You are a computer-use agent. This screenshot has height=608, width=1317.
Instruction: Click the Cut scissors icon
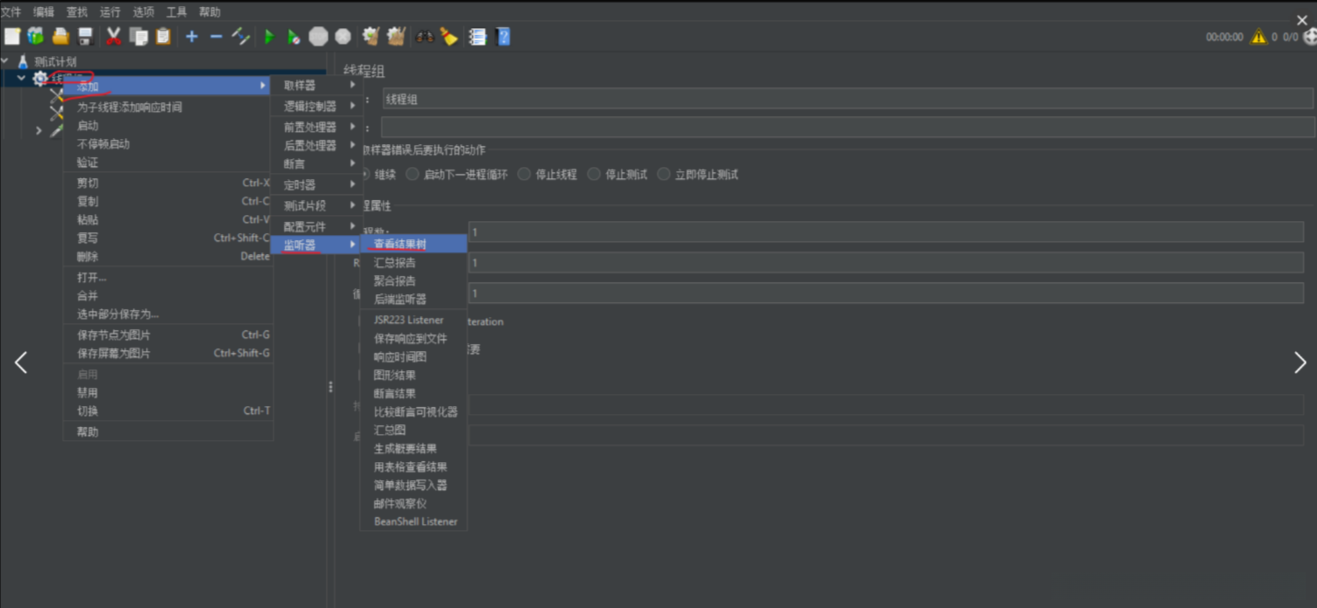(x=114, y=36)
